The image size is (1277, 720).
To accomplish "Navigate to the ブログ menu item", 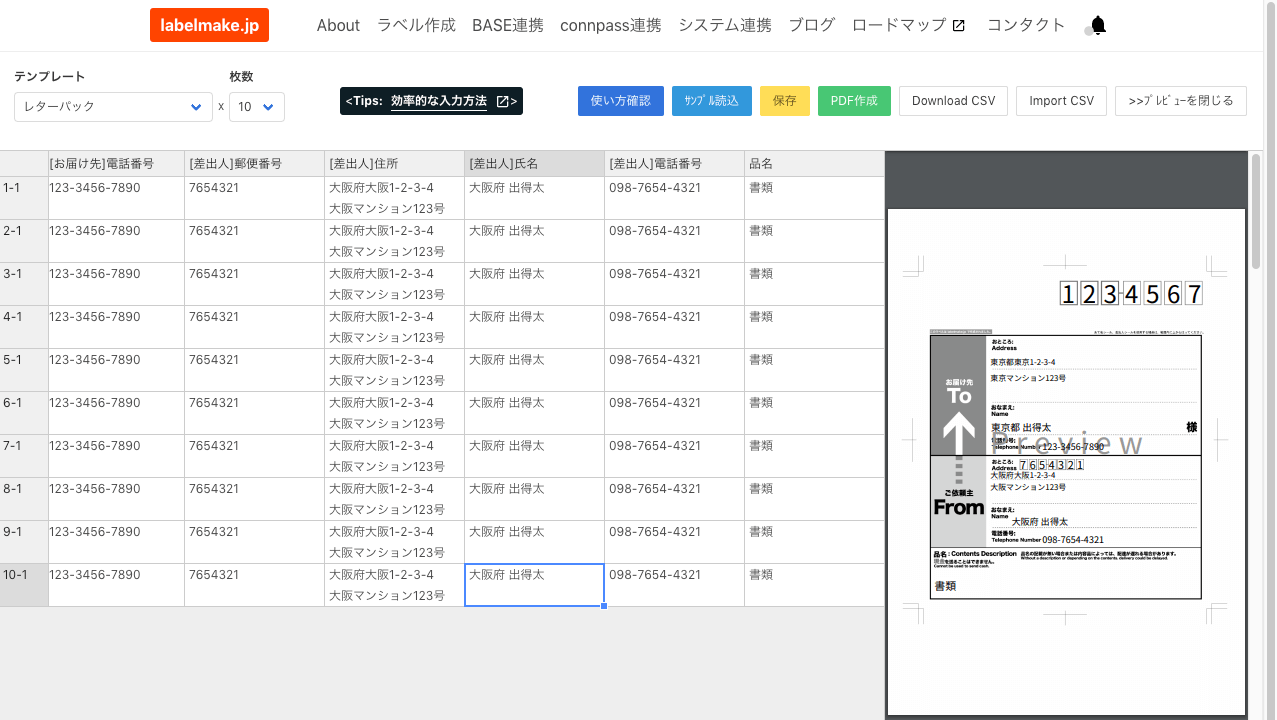I will (x=811, y=25).
